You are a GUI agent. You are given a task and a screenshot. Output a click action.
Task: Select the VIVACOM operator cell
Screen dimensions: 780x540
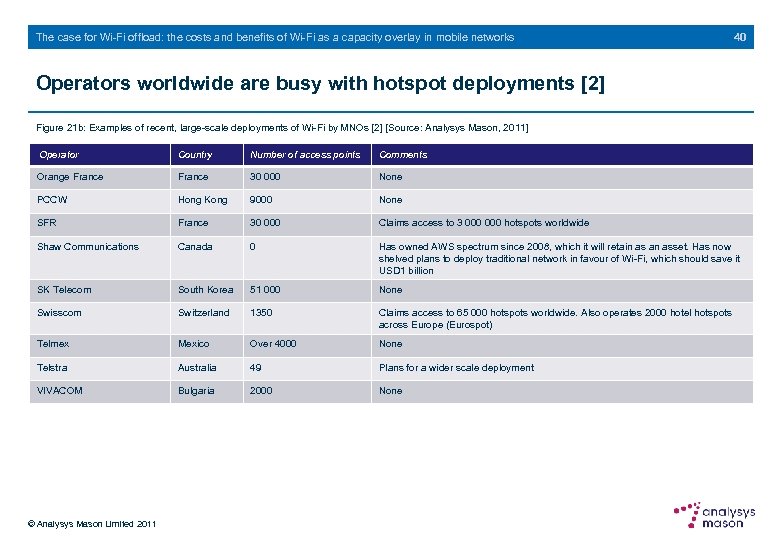coord(100,391)
